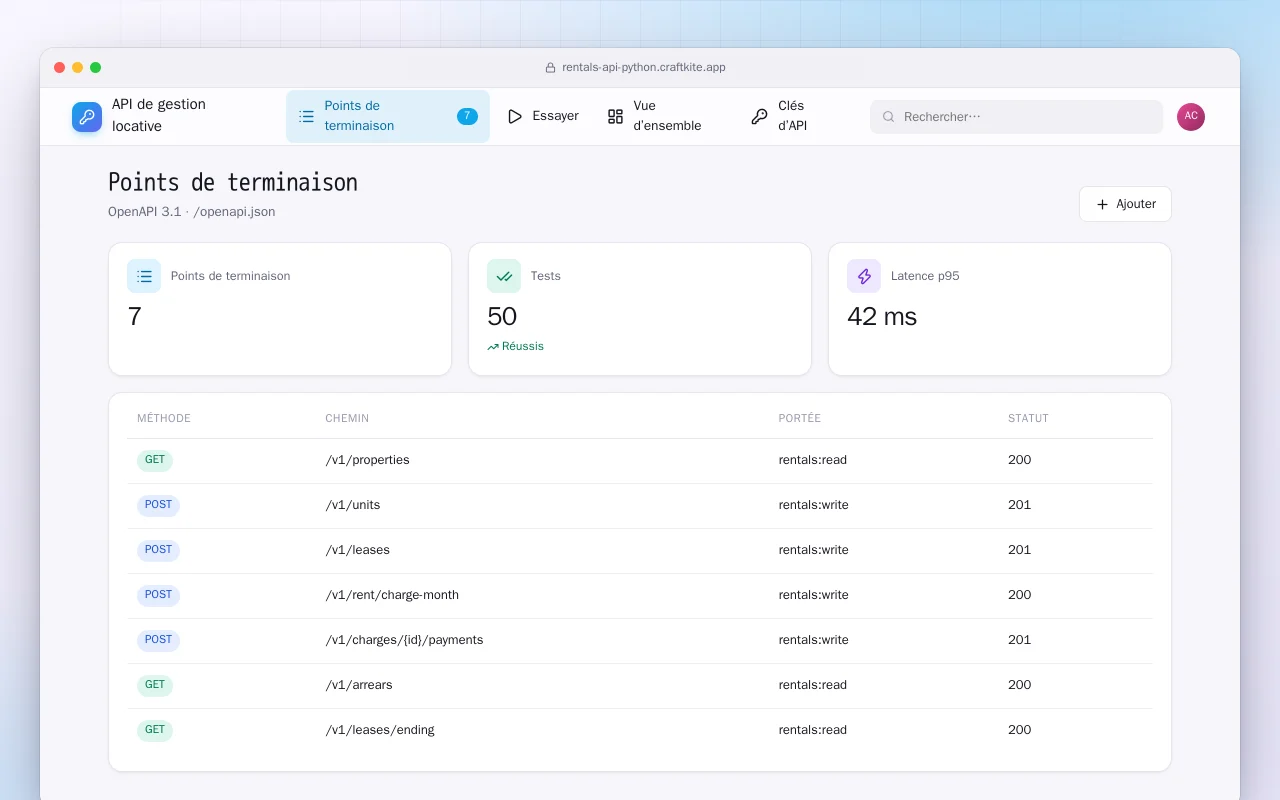Click the 42 ms latency value
1280x800 pixels.
coord(882,317)
